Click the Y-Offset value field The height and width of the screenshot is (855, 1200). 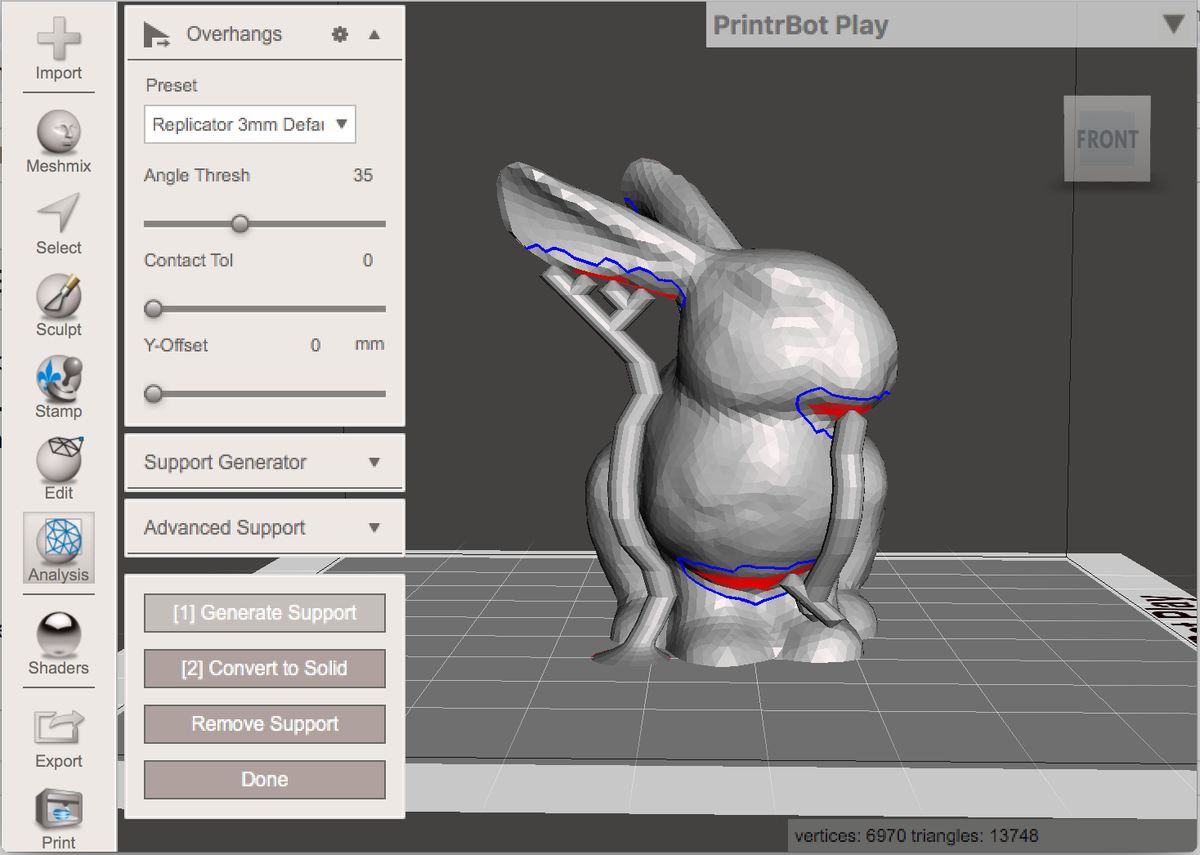coord(316,345)
